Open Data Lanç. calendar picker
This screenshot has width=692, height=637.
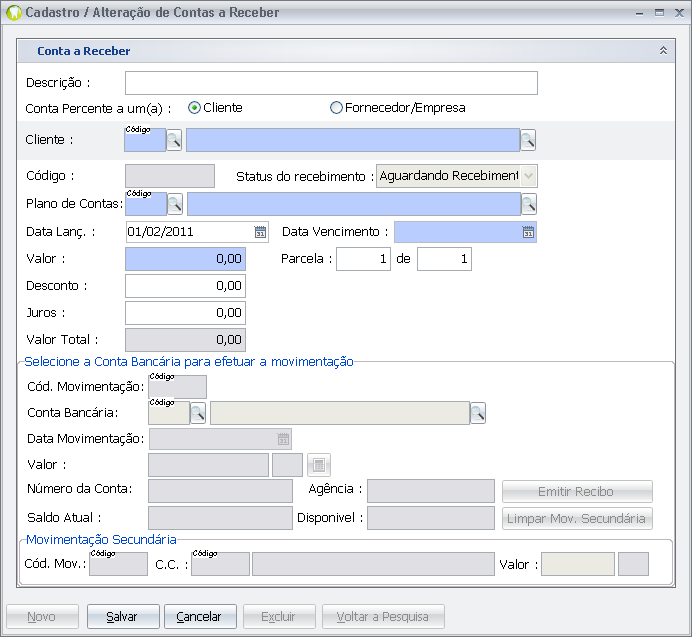260,232
